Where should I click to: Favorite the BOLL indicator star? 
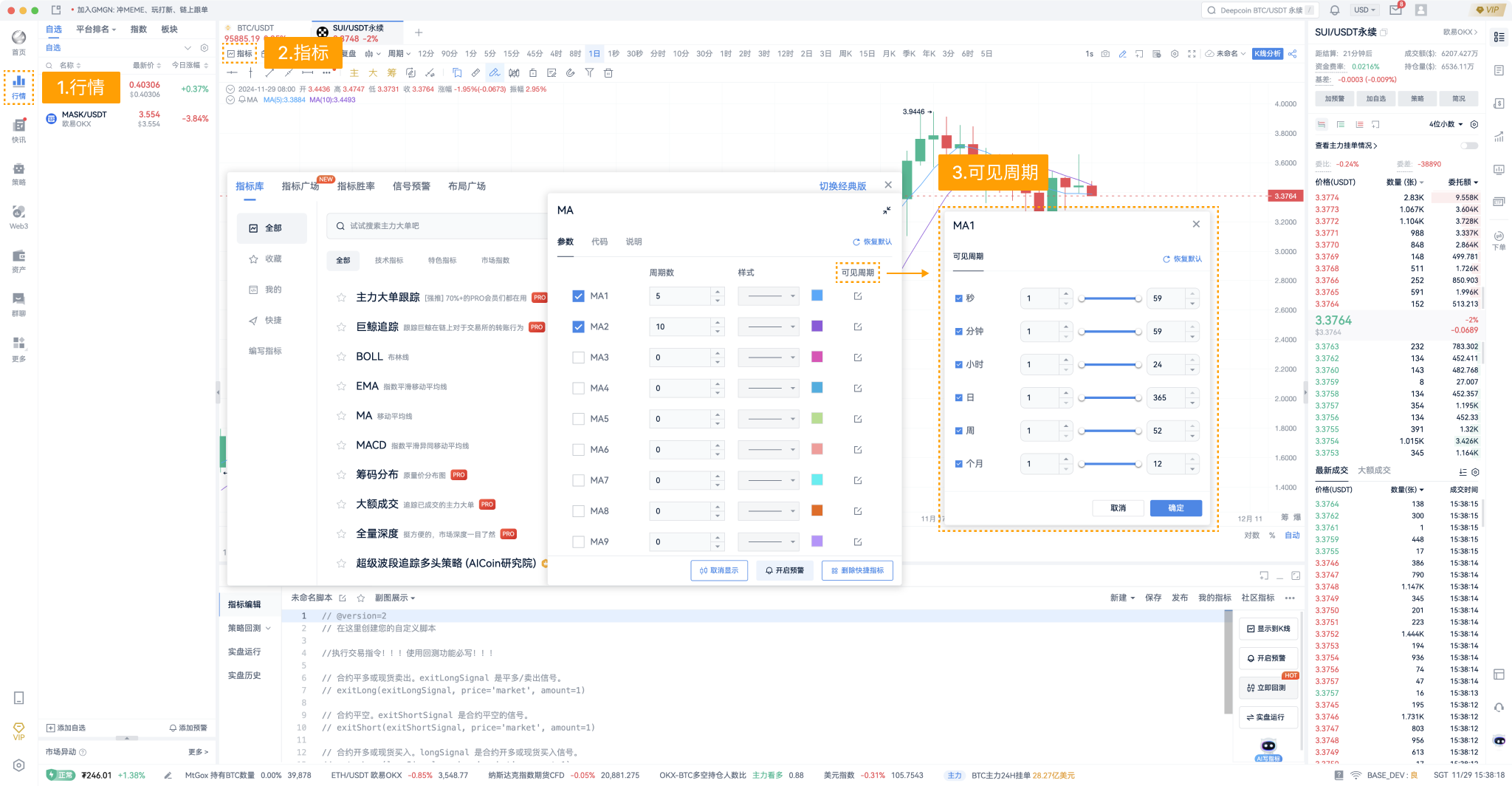click(x=341, y=357)
